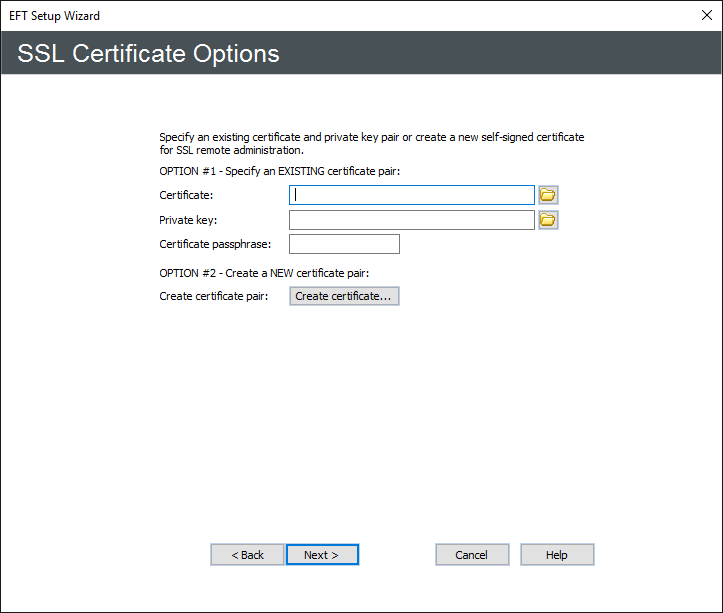Browse for the Certificate file via folder icon
723x613 pixels.
pos(547,195)
